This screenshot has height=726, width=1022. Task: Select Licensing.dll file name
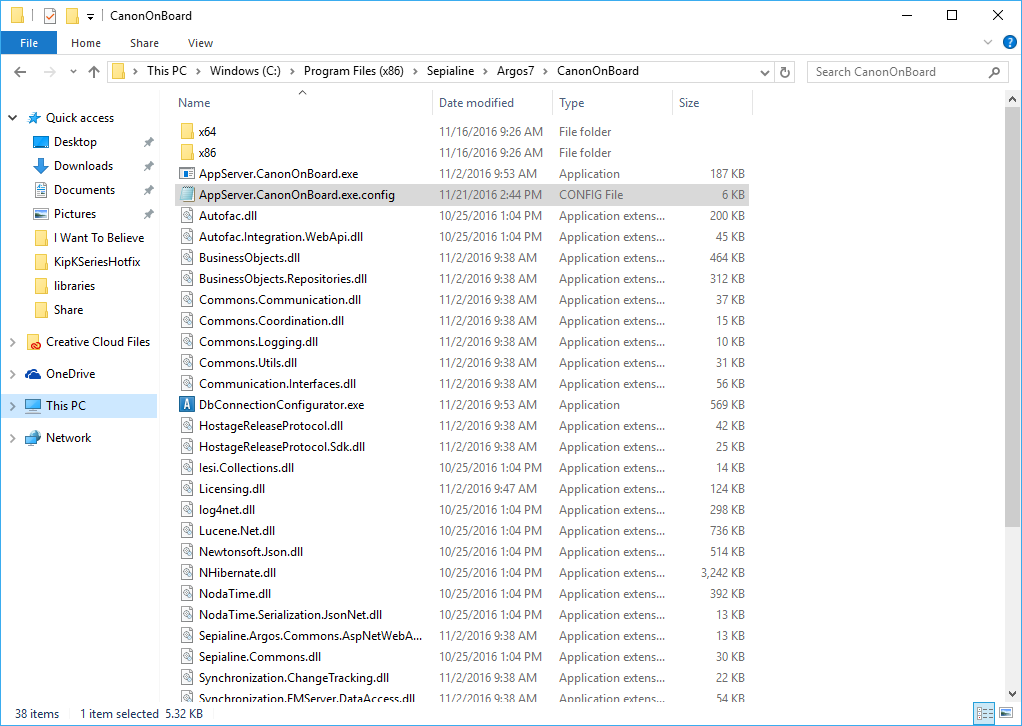[232, 489]
